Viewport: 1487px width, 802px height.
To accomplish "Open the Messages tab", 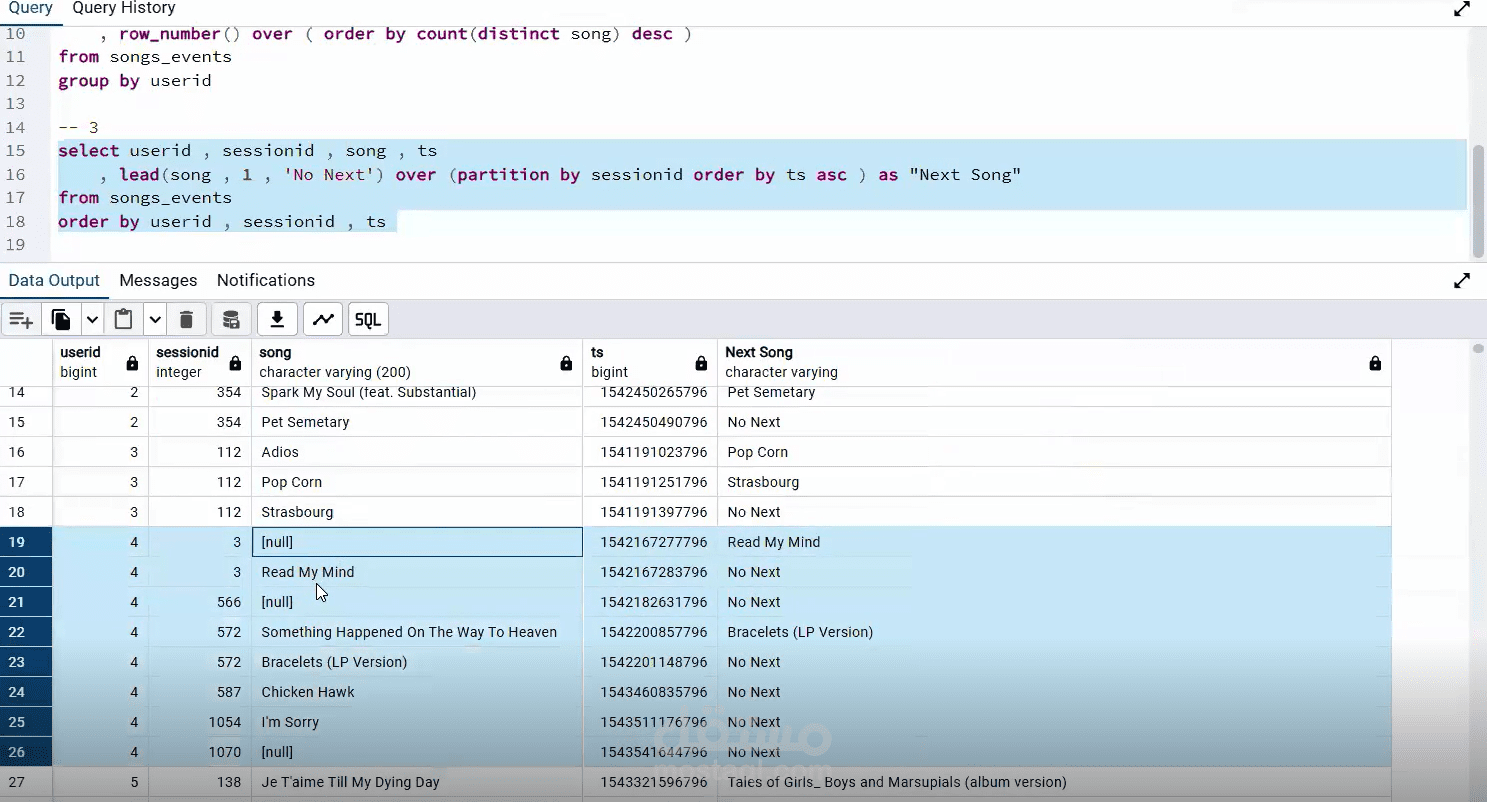I will (x=158, y=281).
